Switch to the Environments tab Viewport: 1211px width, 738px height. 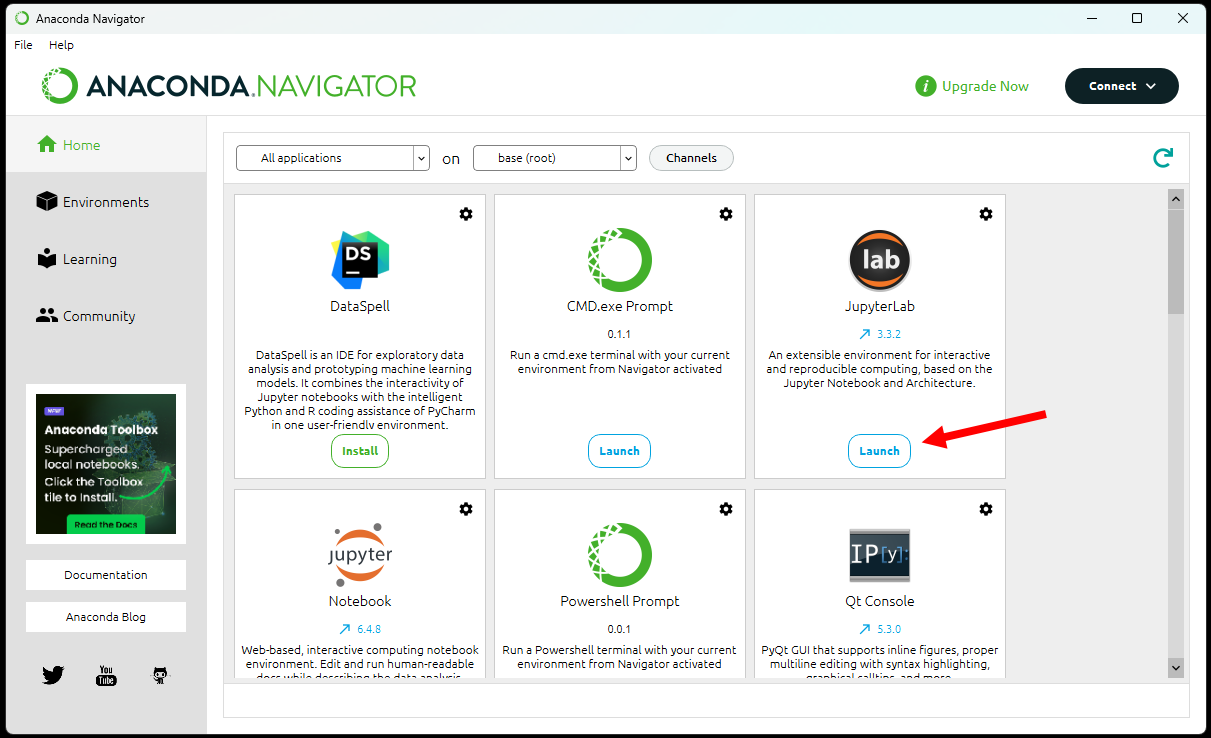(105, 202)
